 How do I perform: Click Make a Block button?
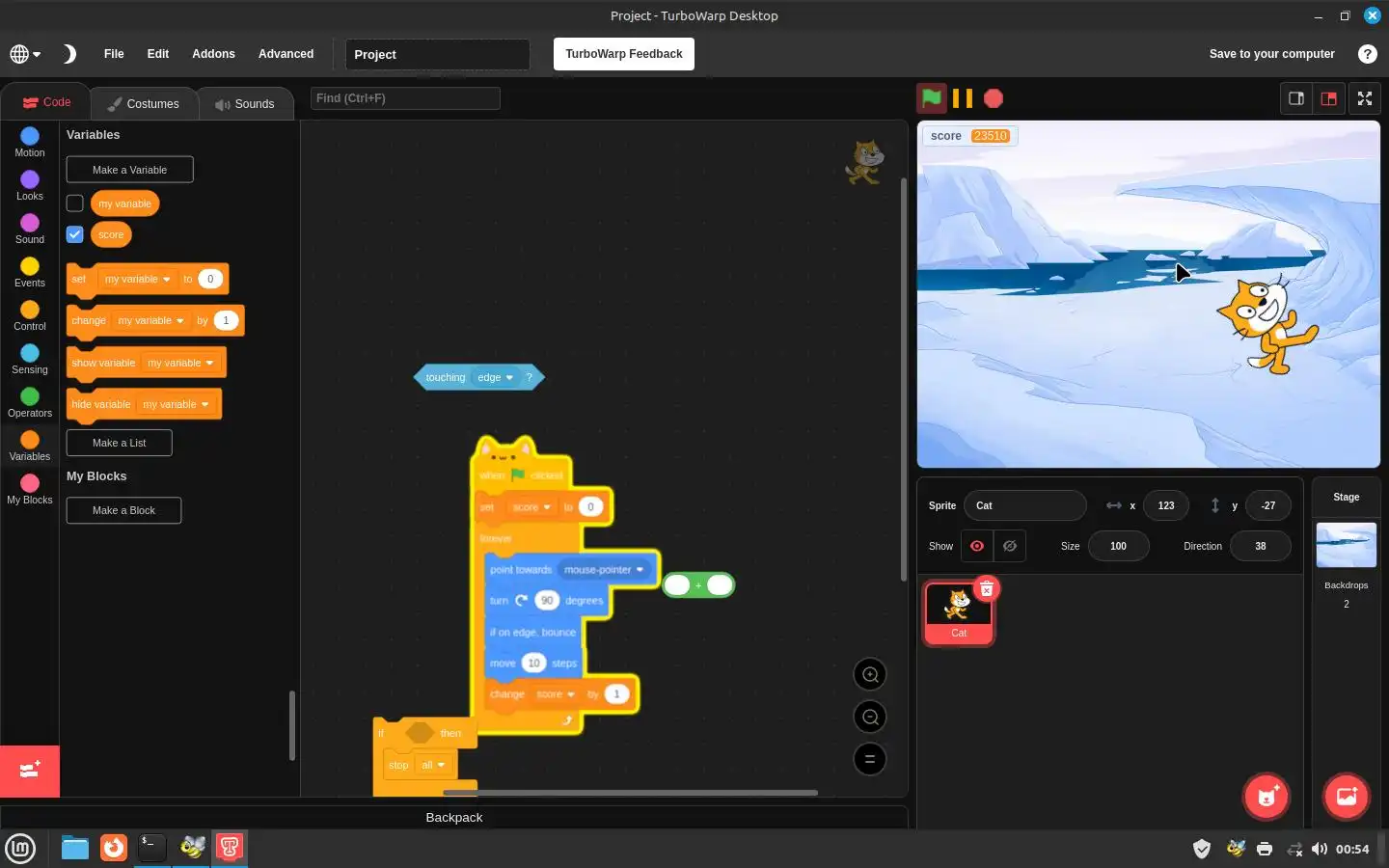(123, 510)
